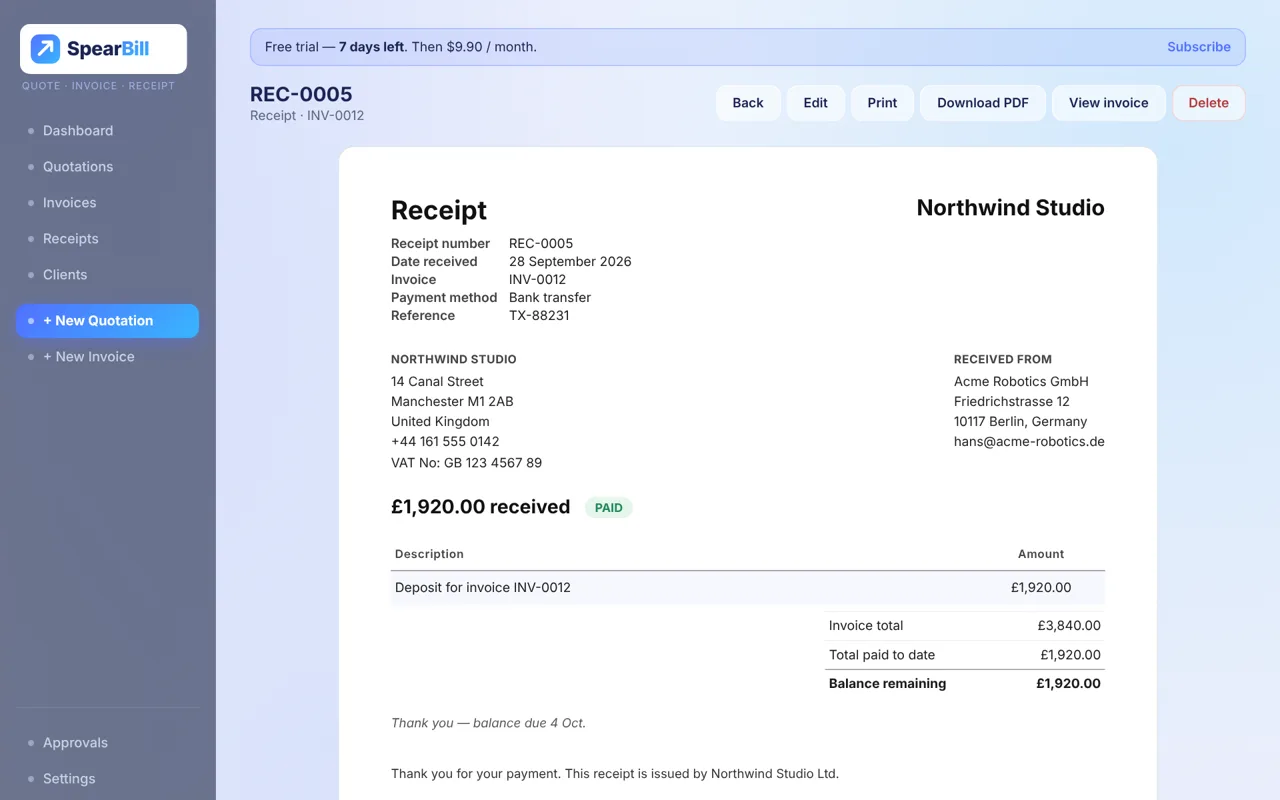Click 'Thank you — balance due 4 Oct.' note
This screenshot has height=800, width=1280.
tap(488, 723)
